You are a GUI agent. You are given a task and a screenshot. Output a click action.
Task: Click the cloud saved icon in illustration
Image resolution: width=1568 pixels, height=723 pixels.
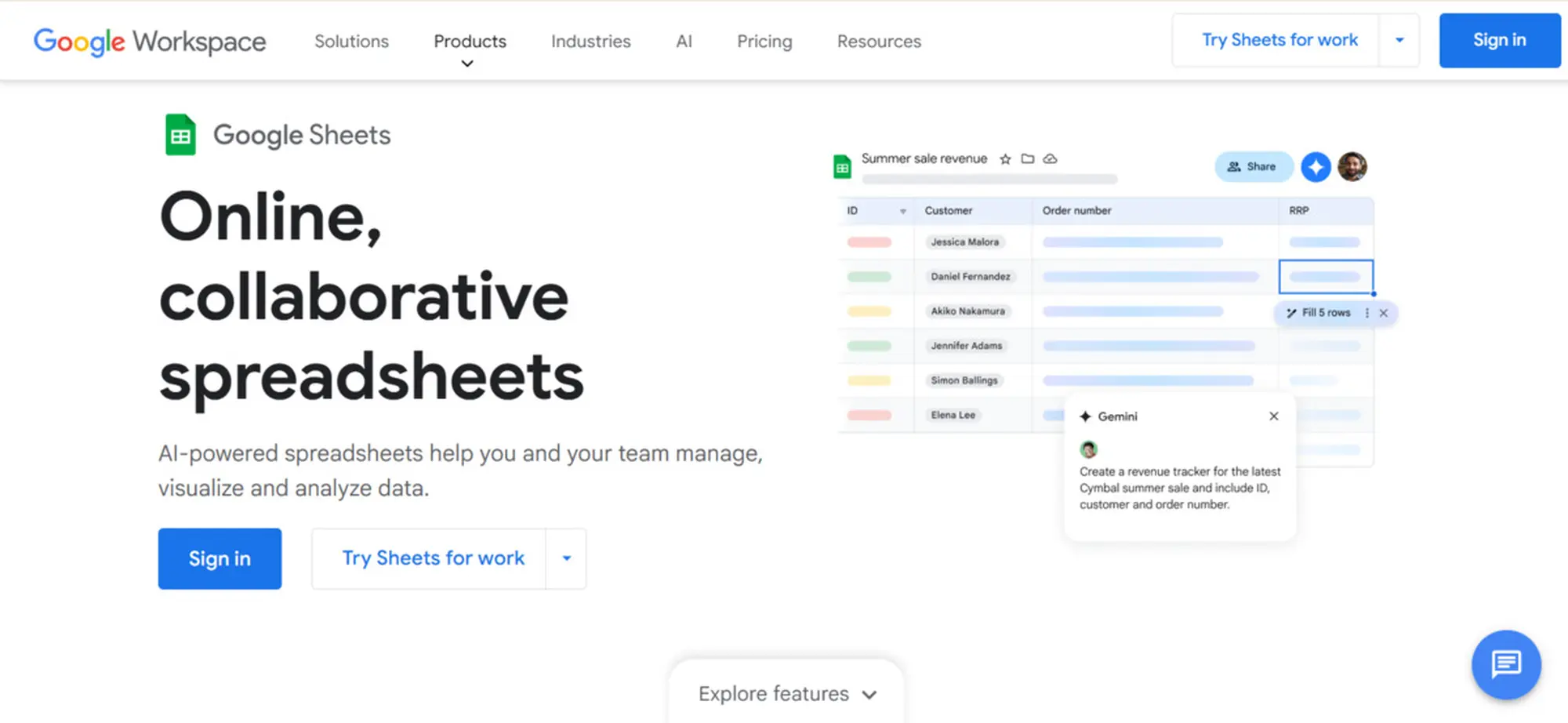(x=1051, y=159)
